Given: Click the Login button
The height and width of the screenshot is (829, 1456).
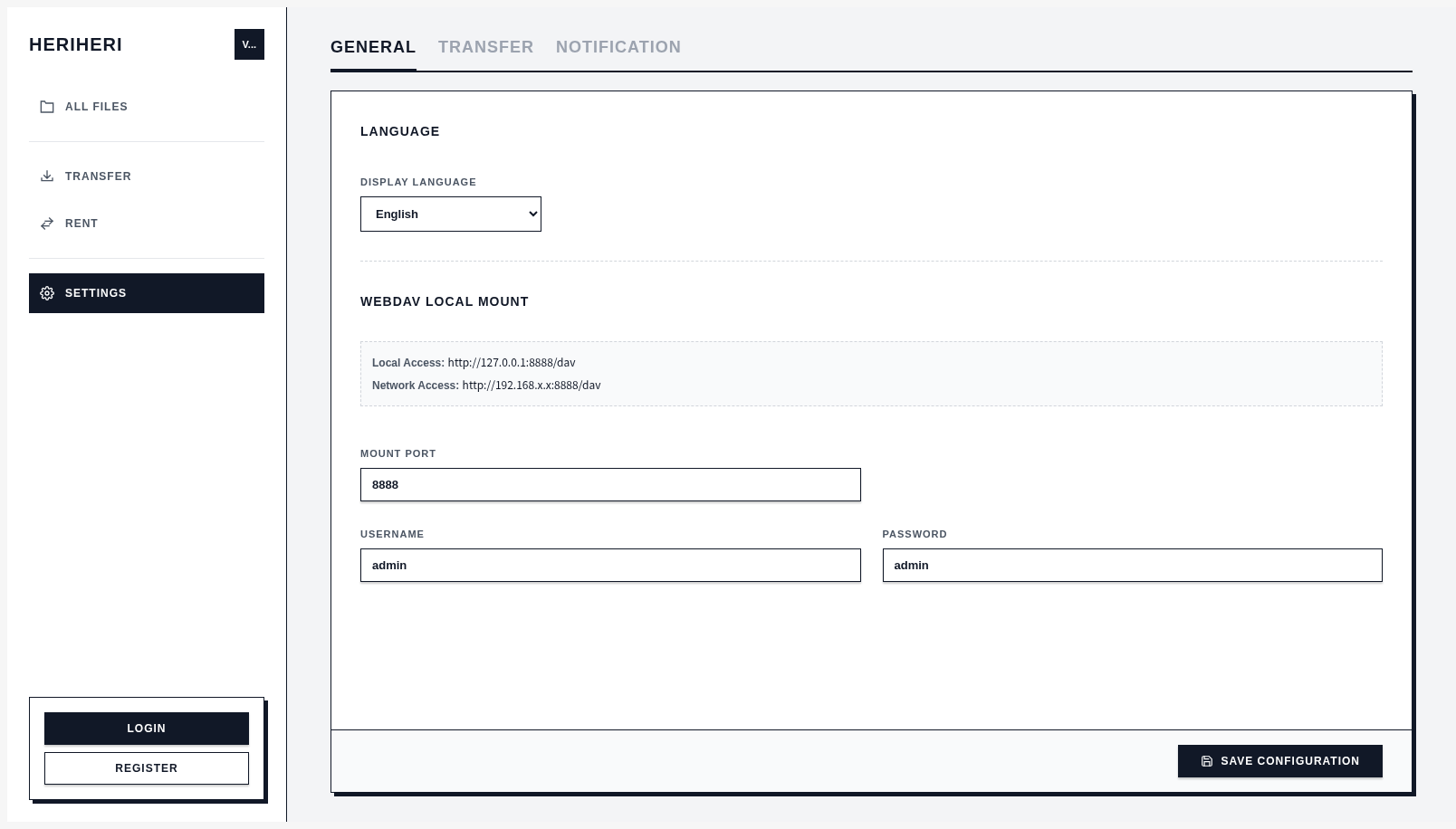Looking at the screenshot, I should pos(147,729).
